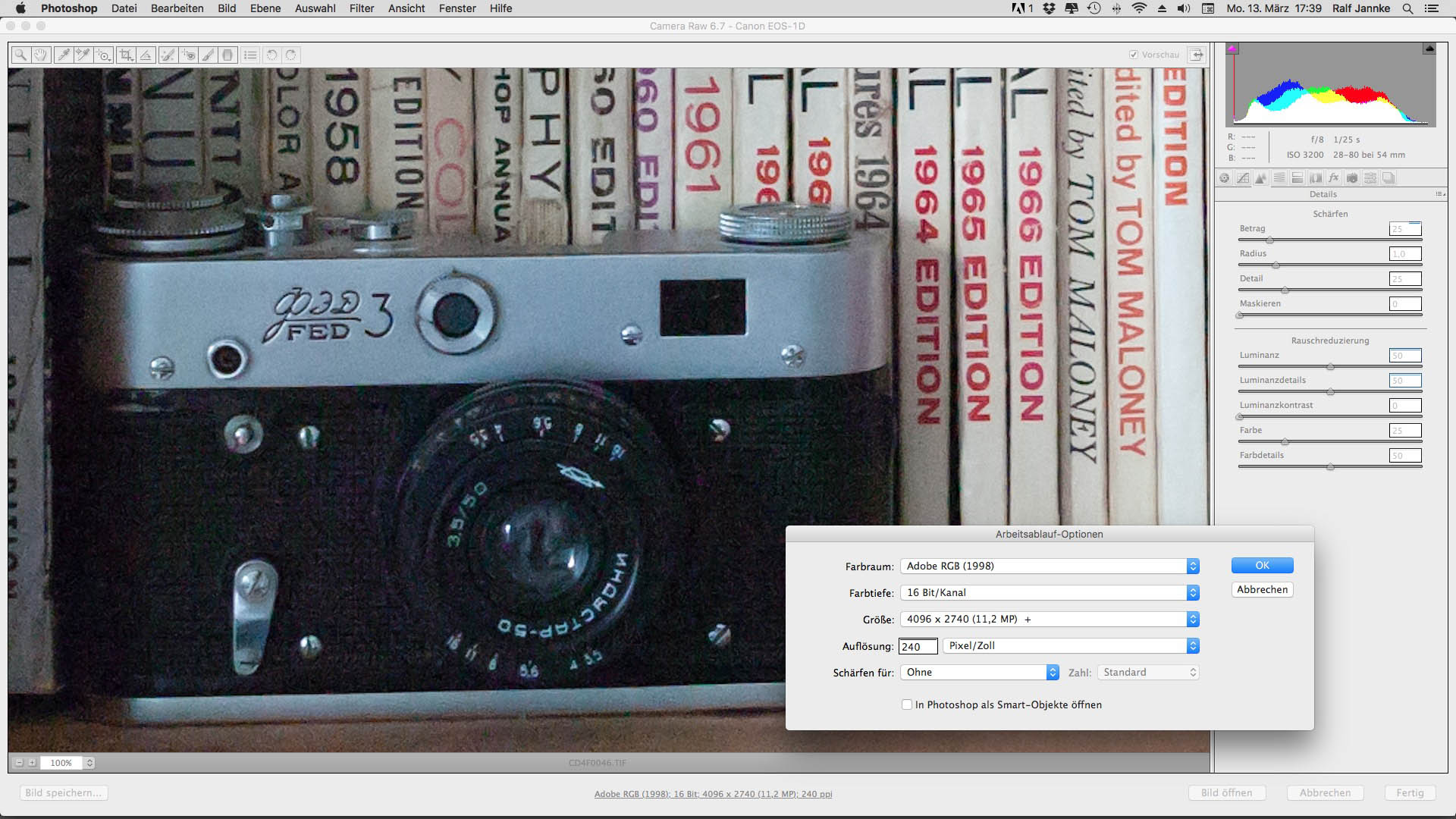Toggle the Vorschau preview checkbox
Viewport: 1456px width, 819px height.
click(1134, 55)
